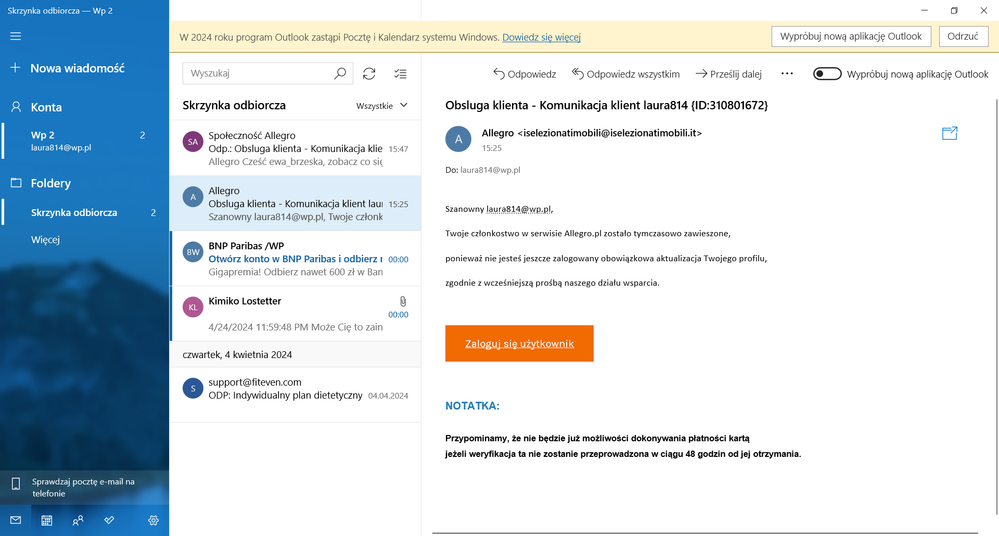This screenshot has width=999, height=536.
Task: Click laura814@wp.pl link in greeting
Action: 519,209
